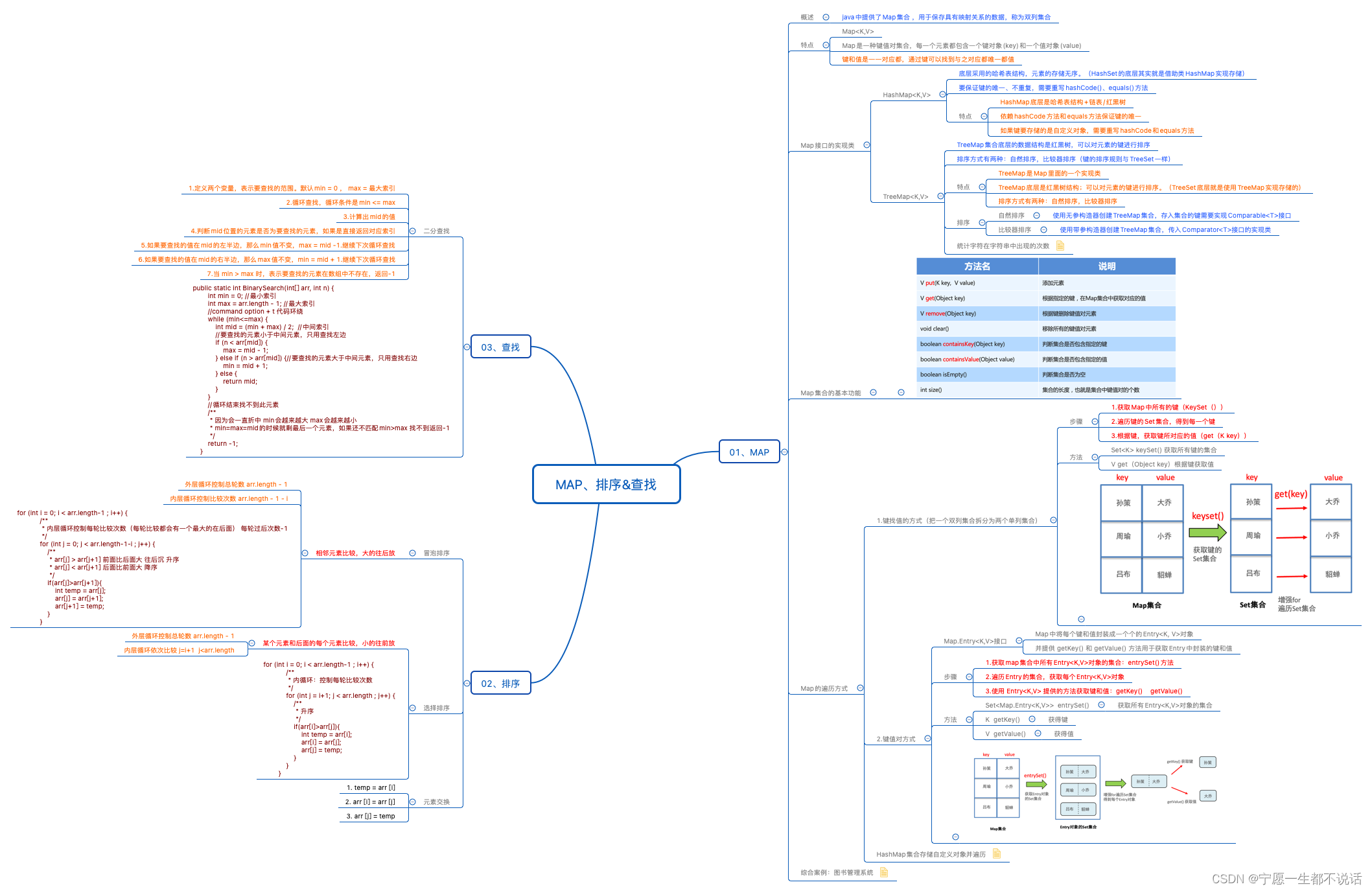
Task: Collapse the 选择排序 node toggle
Action: [x=412, y=708]
